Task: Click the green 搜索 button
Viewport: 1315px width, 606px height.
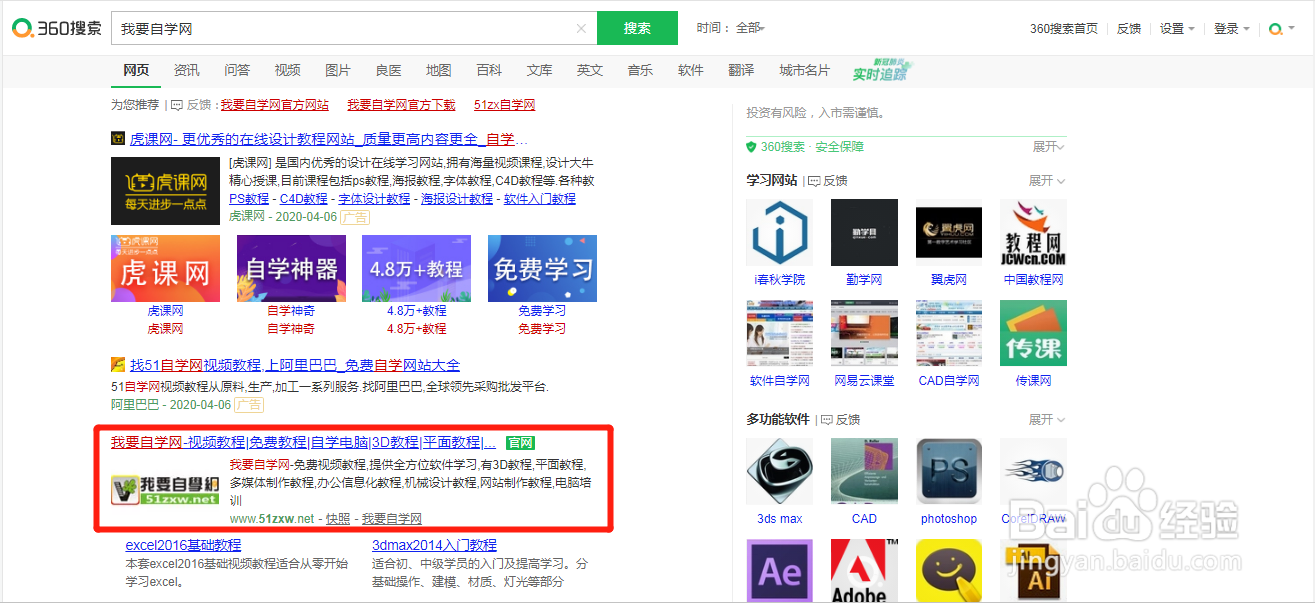Action: click(x=637, y=28)
